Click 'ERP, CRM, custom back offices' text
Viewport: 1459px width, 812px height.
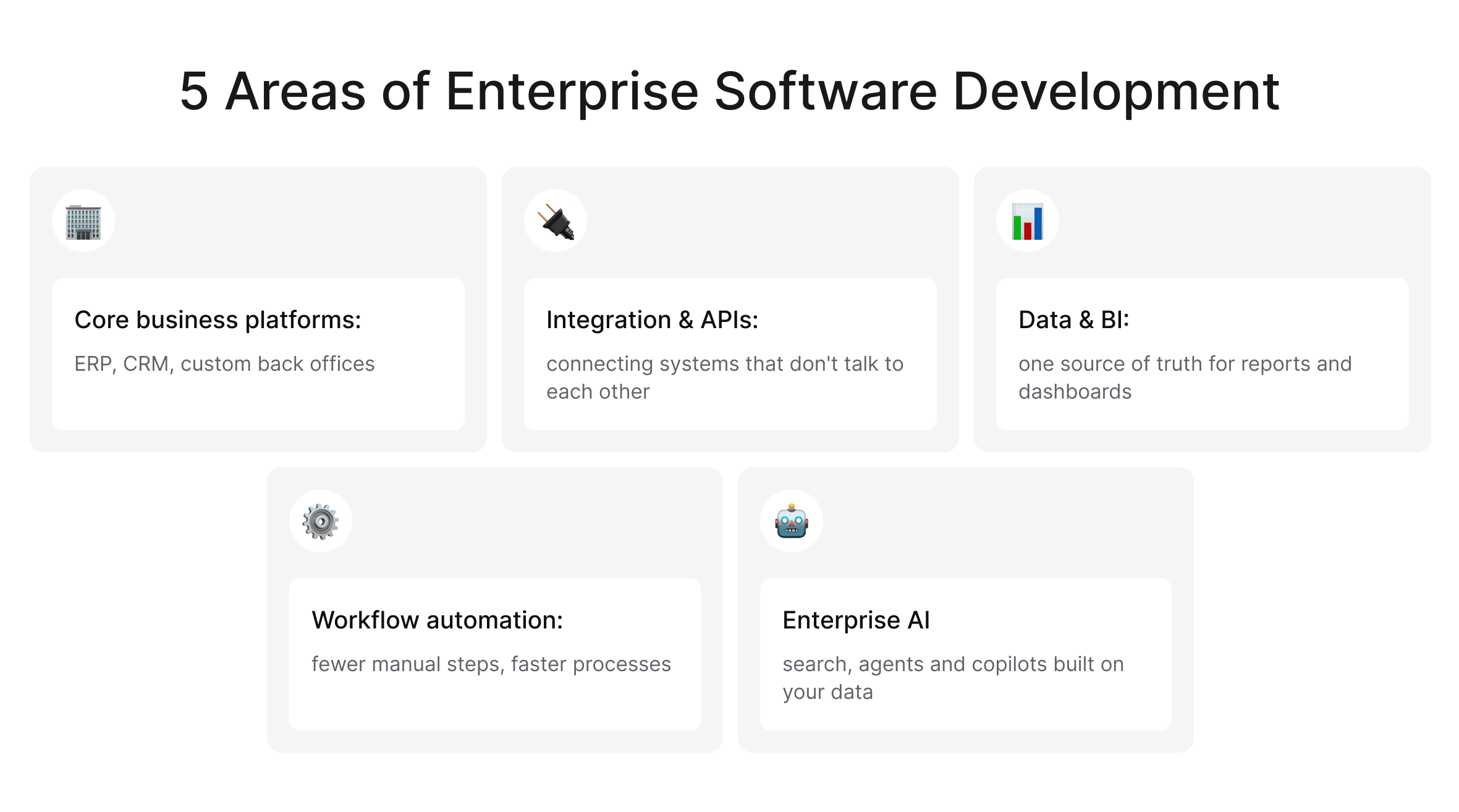tap(224, 364)
